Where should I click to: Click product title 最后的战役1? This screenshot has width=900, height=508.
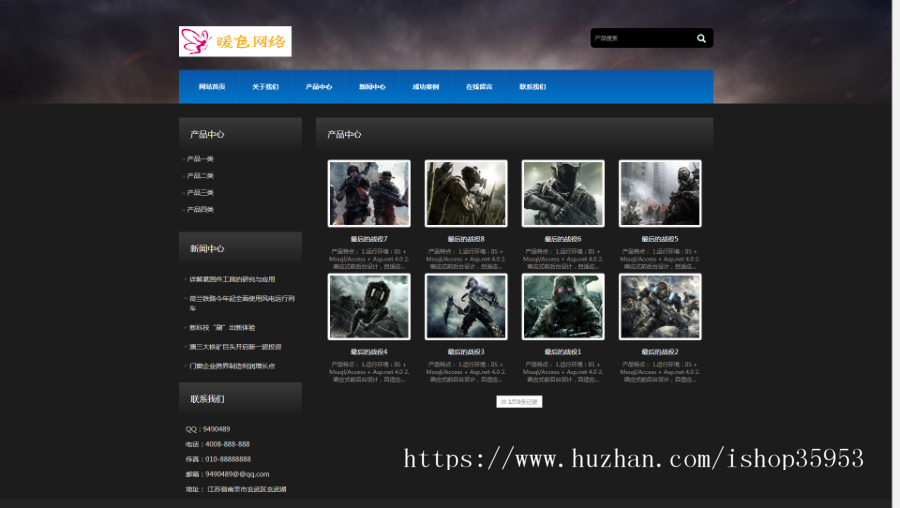point(563,352)
